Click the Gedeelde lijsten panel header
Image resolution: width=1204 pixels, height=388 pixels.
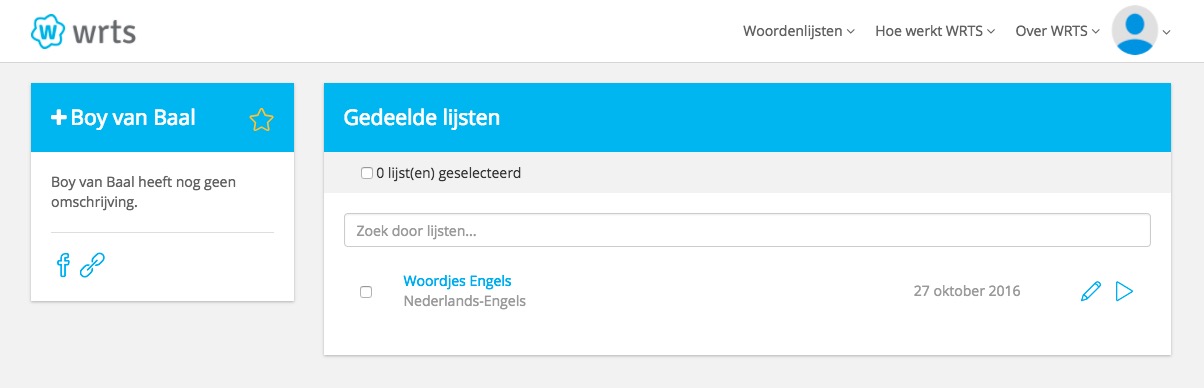click(747, 118)
